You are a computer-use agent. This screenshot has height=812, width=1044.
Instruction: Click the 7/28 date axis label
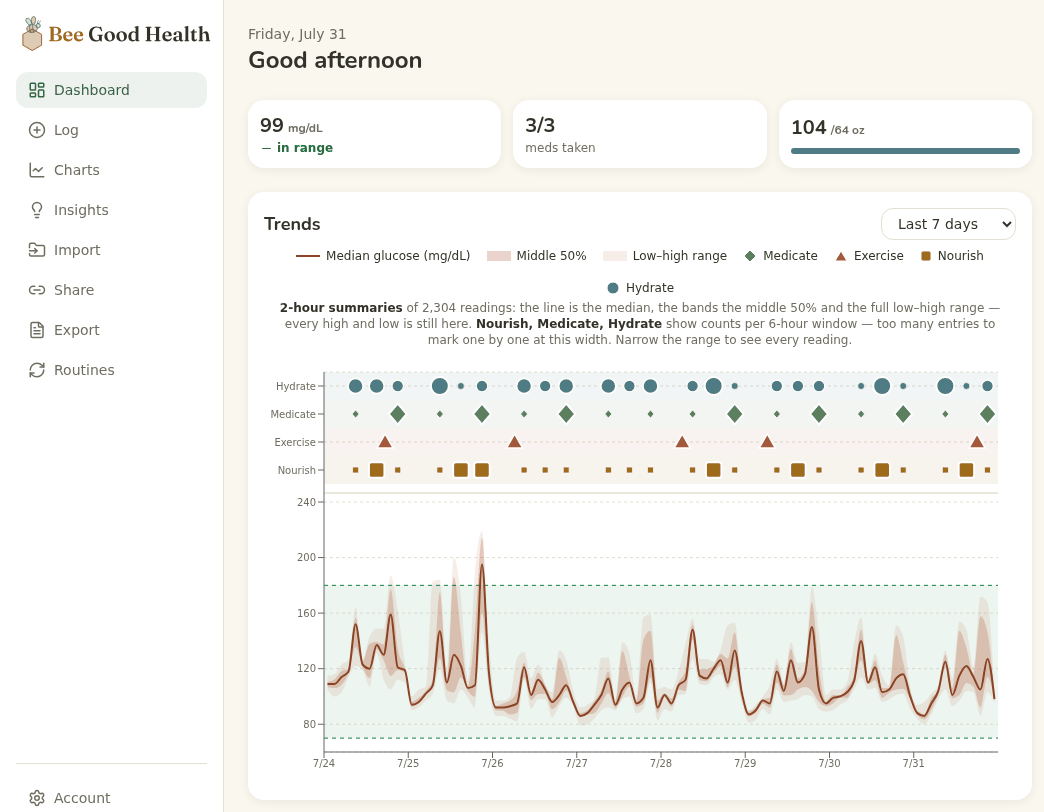661,763
